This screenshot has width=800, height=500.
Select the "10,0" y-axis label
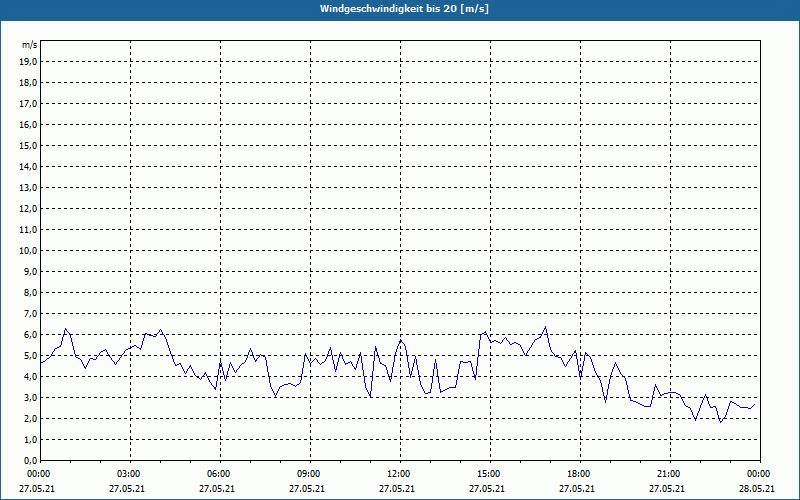click(x=28, y=251)
